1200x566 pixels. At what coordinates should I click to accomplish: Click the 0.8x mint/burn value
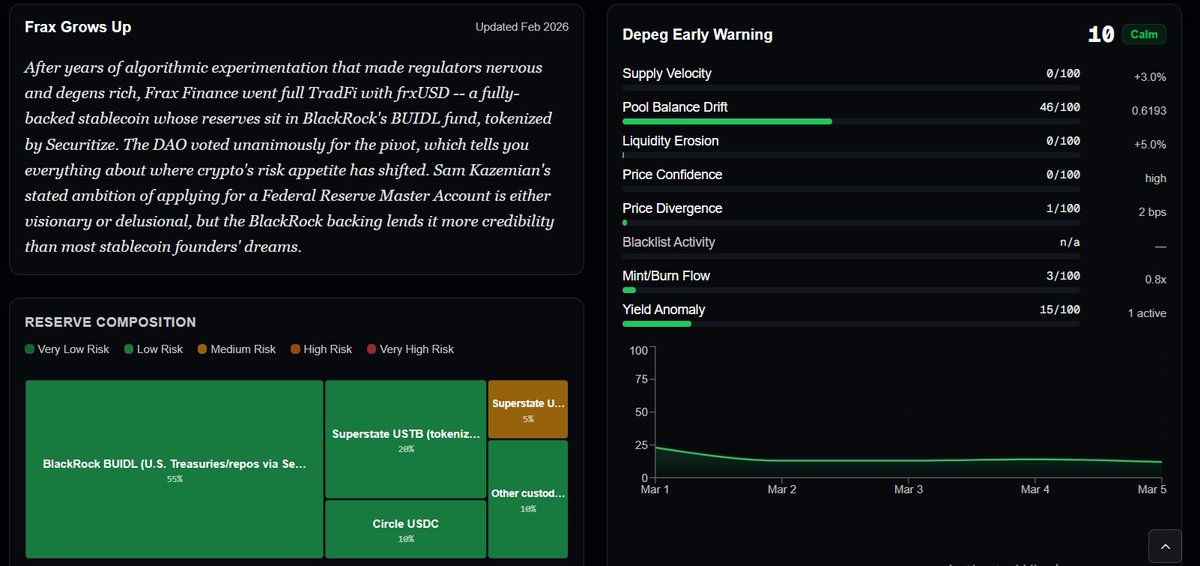1157,279
